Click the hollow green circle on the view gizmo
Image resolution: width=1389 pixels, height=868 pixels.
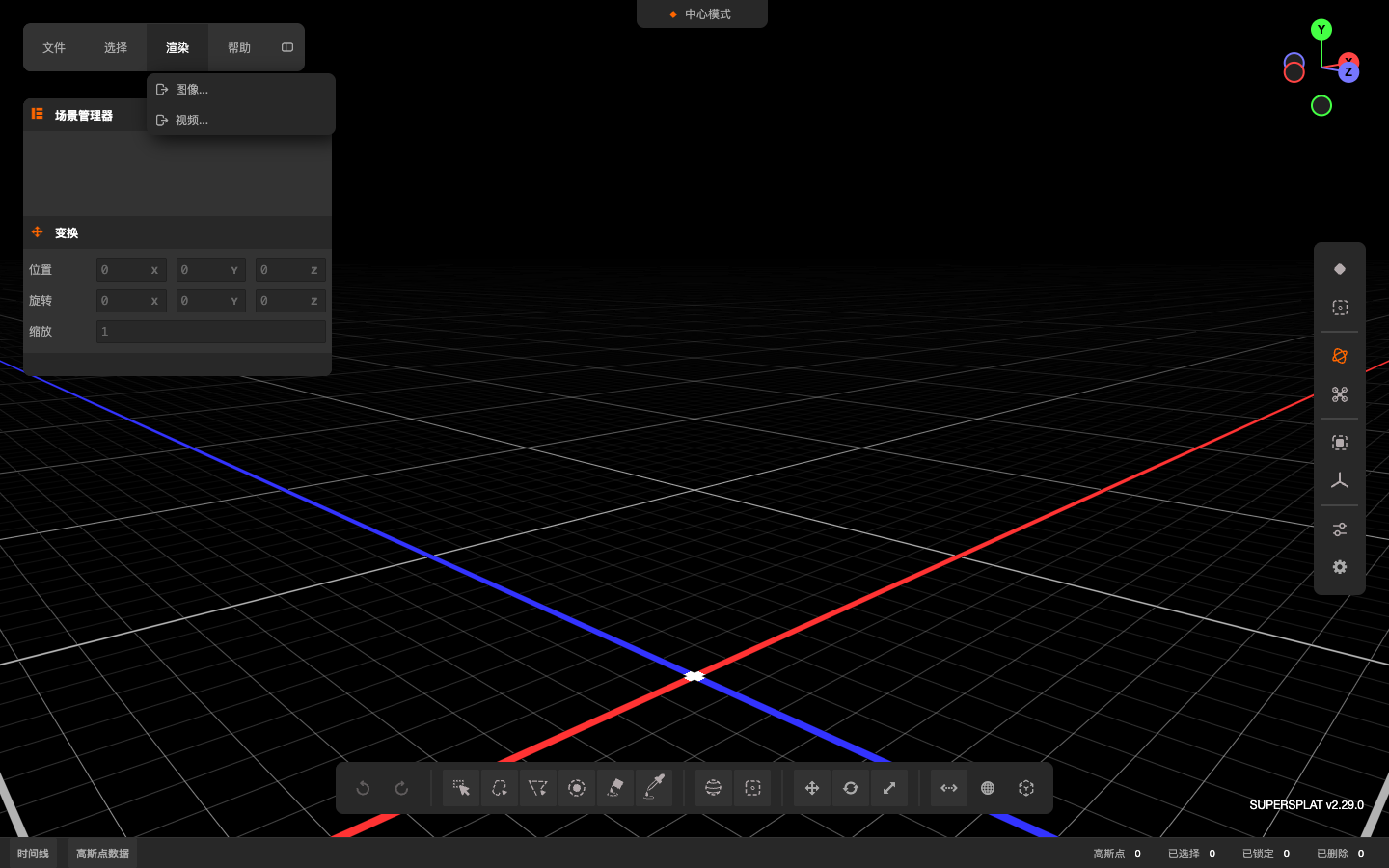click(x=1321, y=106)
